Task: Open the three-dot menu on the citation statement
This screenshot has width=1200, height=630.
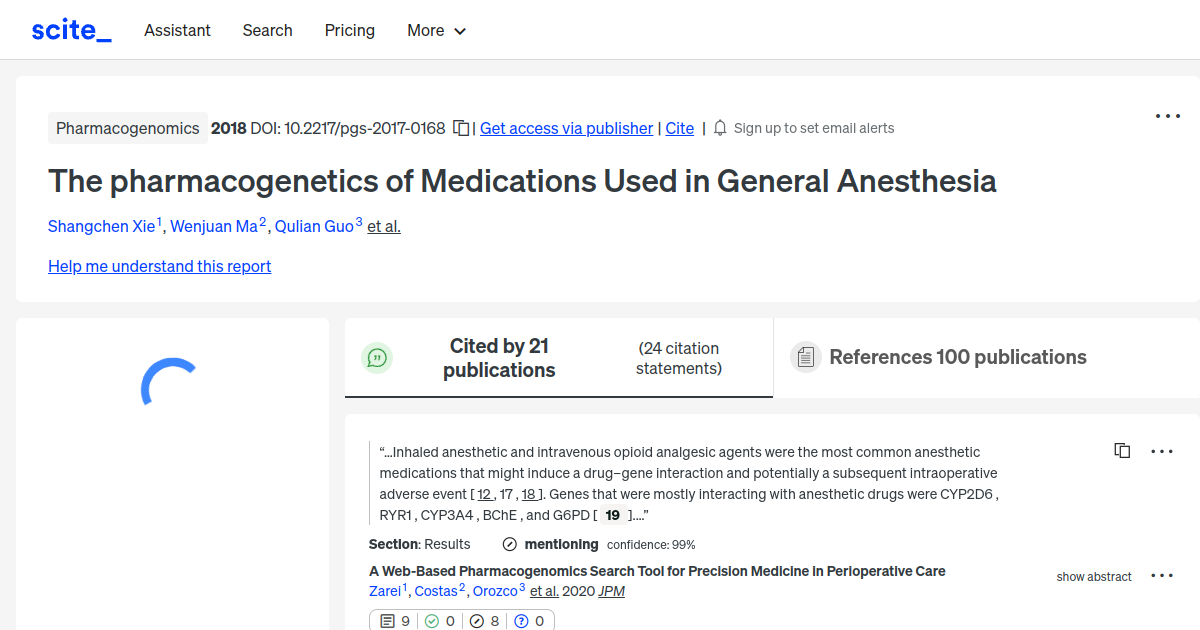Action: 1162,451
